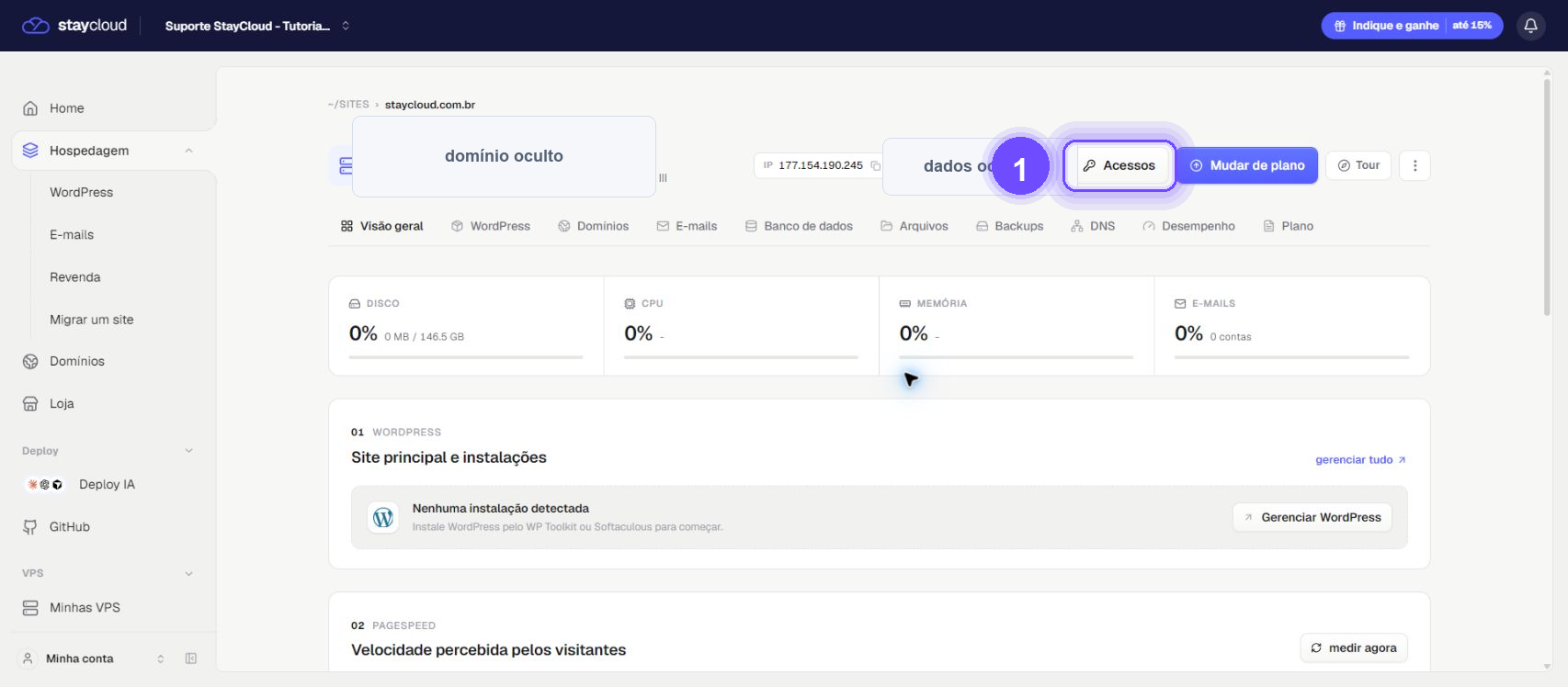Click the Nenhuma instalação detectada text
The width and height of the screenshot is (1568, 687).
[x=501, y=508]
